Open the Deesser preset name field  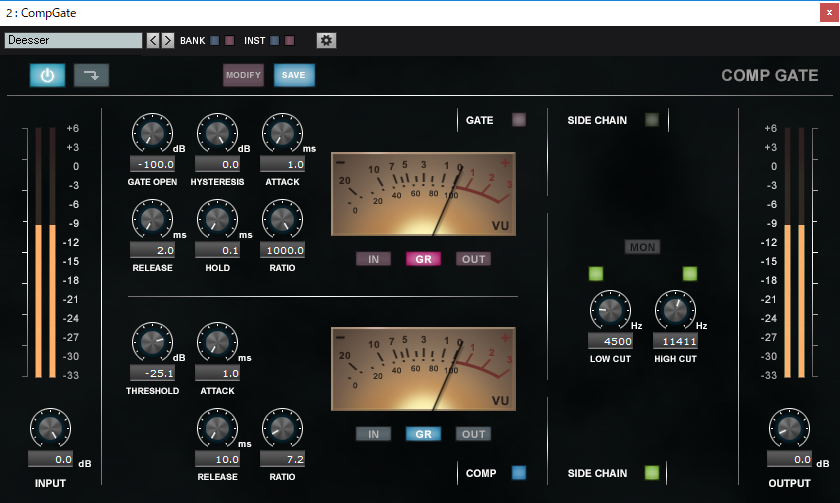[73, 40]
